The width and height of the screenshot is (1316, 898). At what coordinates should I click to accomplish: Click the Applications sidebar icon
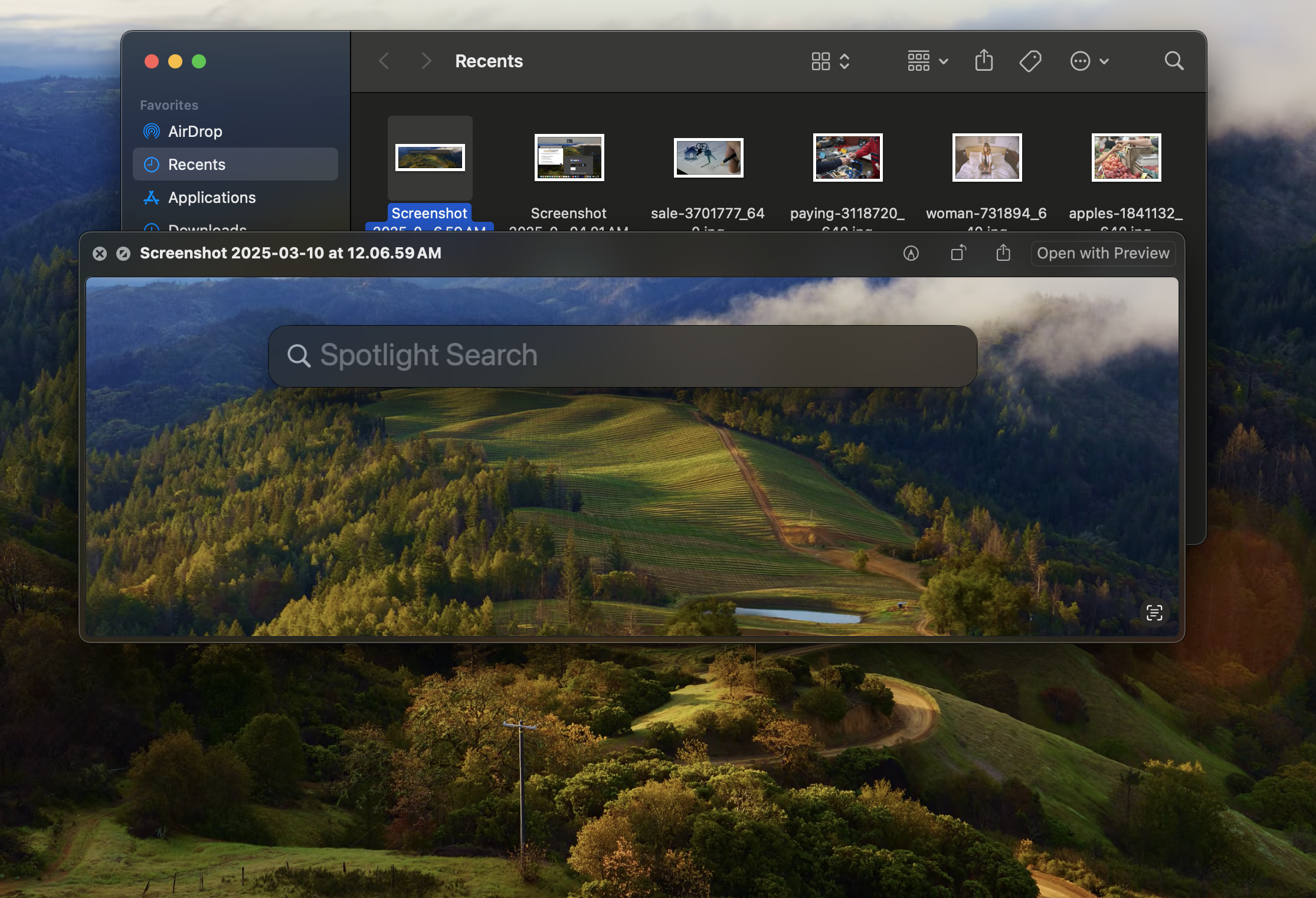[x=152, y=198]
